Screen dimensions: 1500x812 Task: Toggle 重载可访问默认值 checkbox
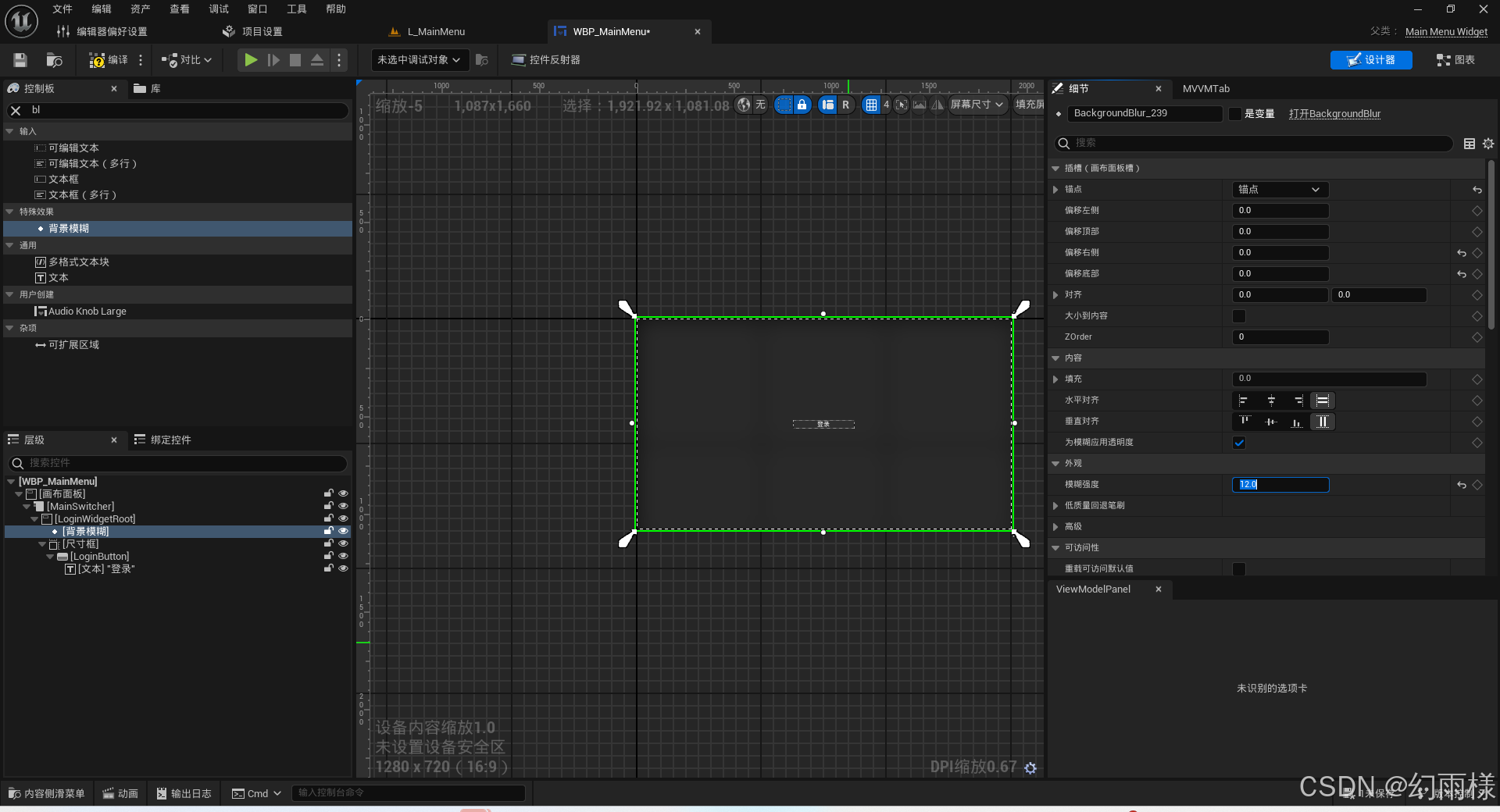tap(1239, 569)
